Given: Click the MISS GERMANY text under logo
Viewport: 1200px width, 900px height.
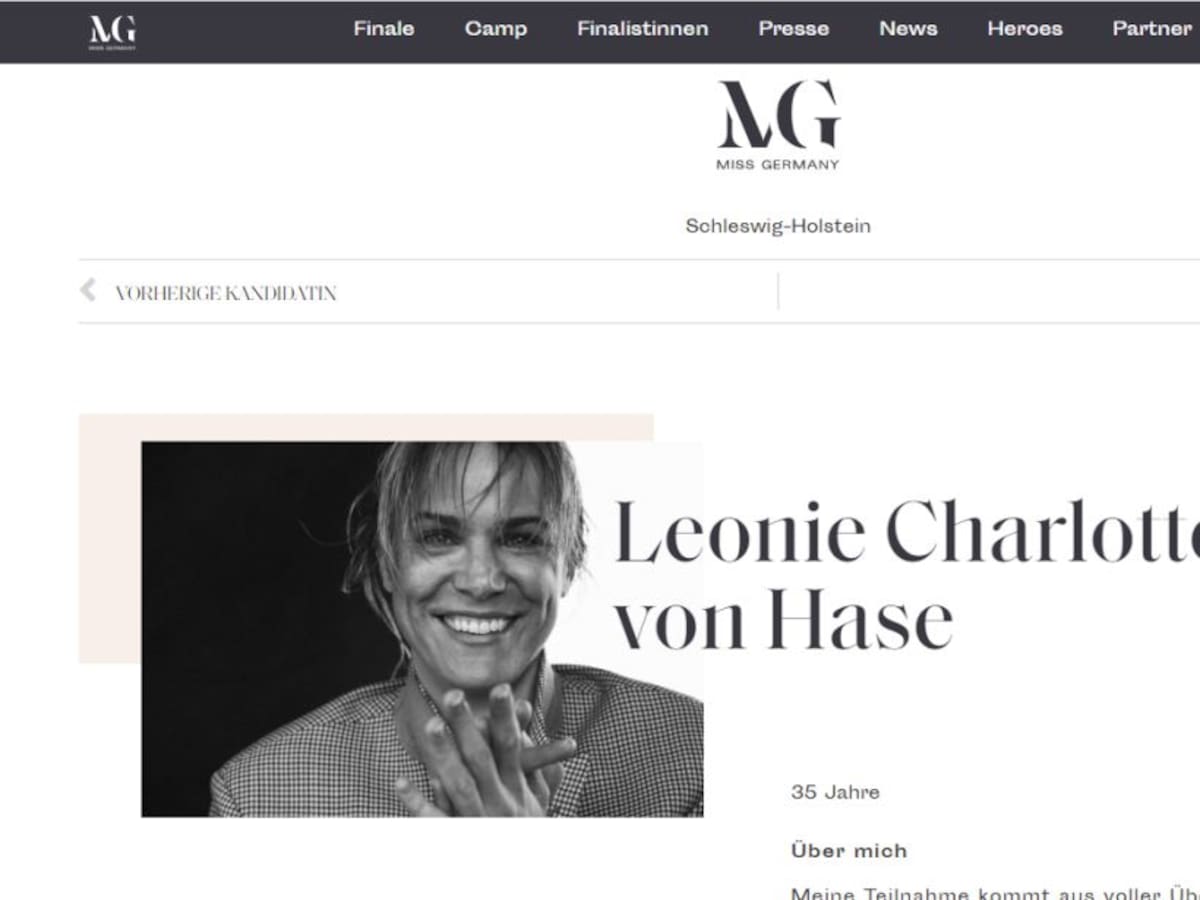Looking at the screenshot, I should pos(778,165).
